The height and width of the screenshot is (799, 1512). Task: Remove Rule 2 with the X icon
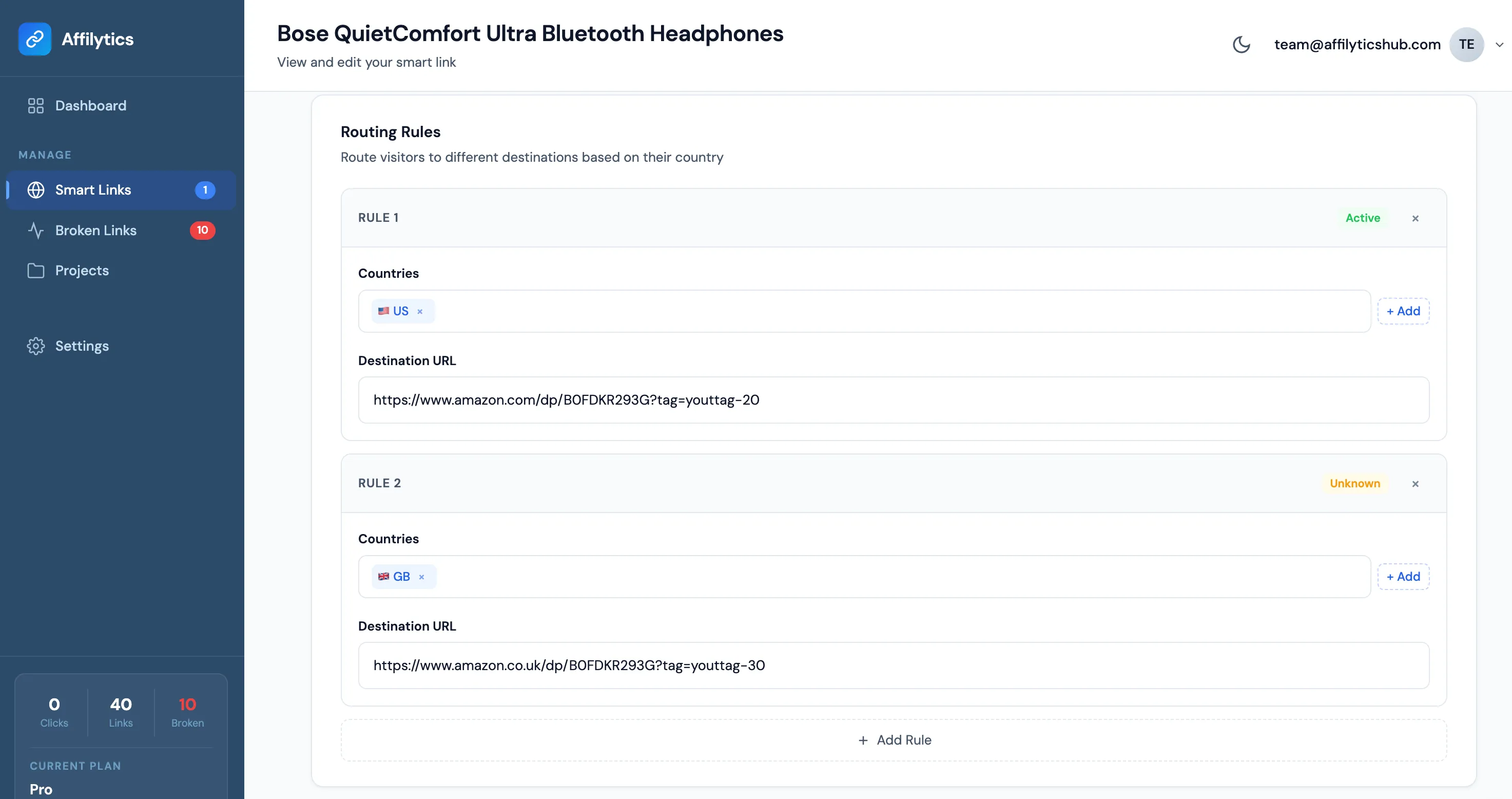tap(1415, 484)
